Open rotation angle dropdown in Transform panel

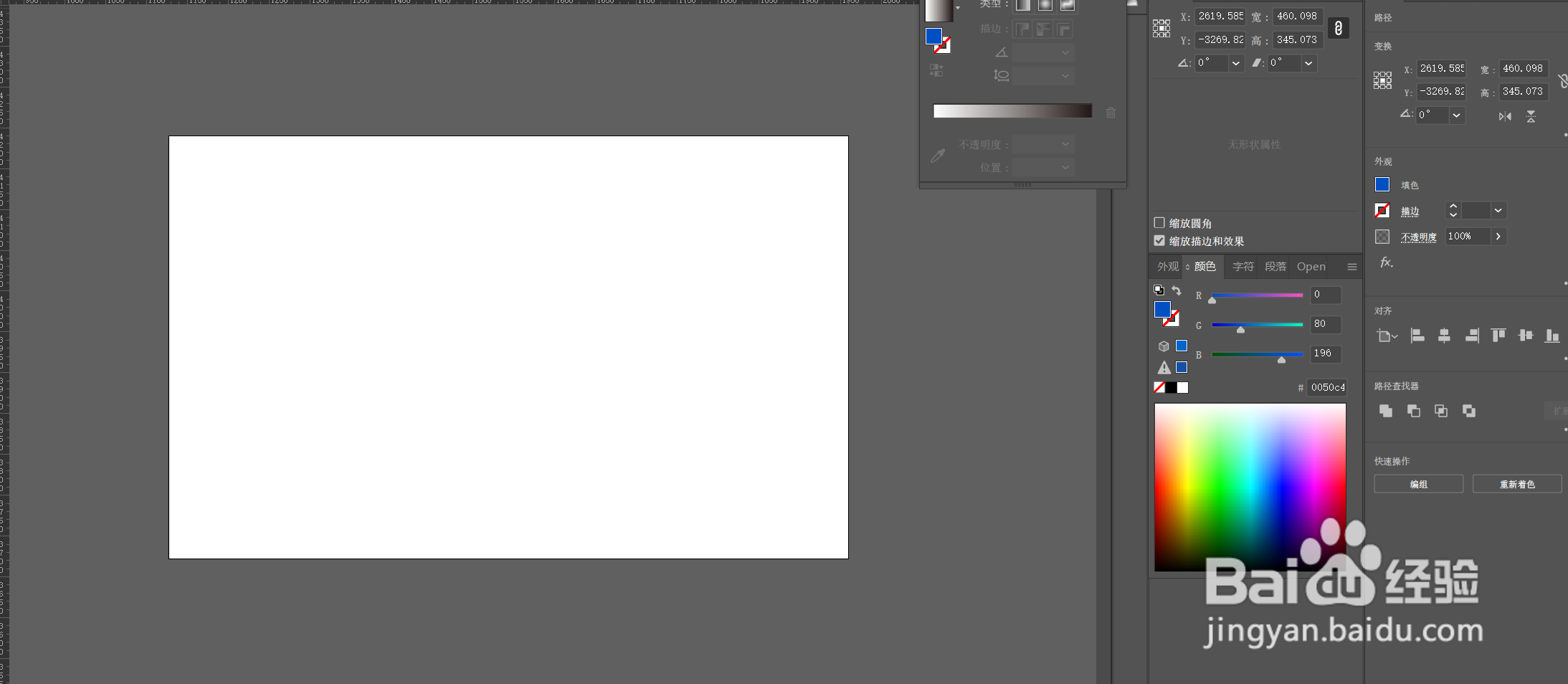[x=1236, y=63]
